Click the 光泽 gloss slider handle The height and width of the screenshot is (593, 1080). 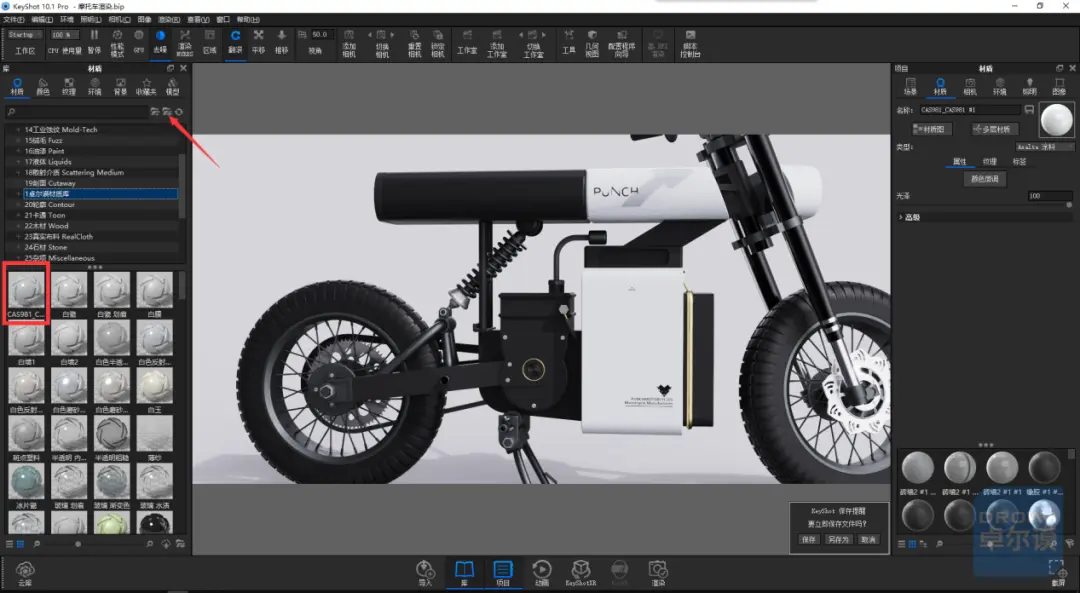pos(1069,205)
